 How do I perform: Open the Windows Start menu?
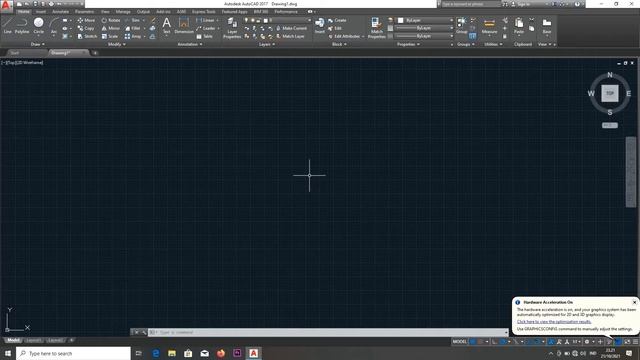click(x=8, y=353)
